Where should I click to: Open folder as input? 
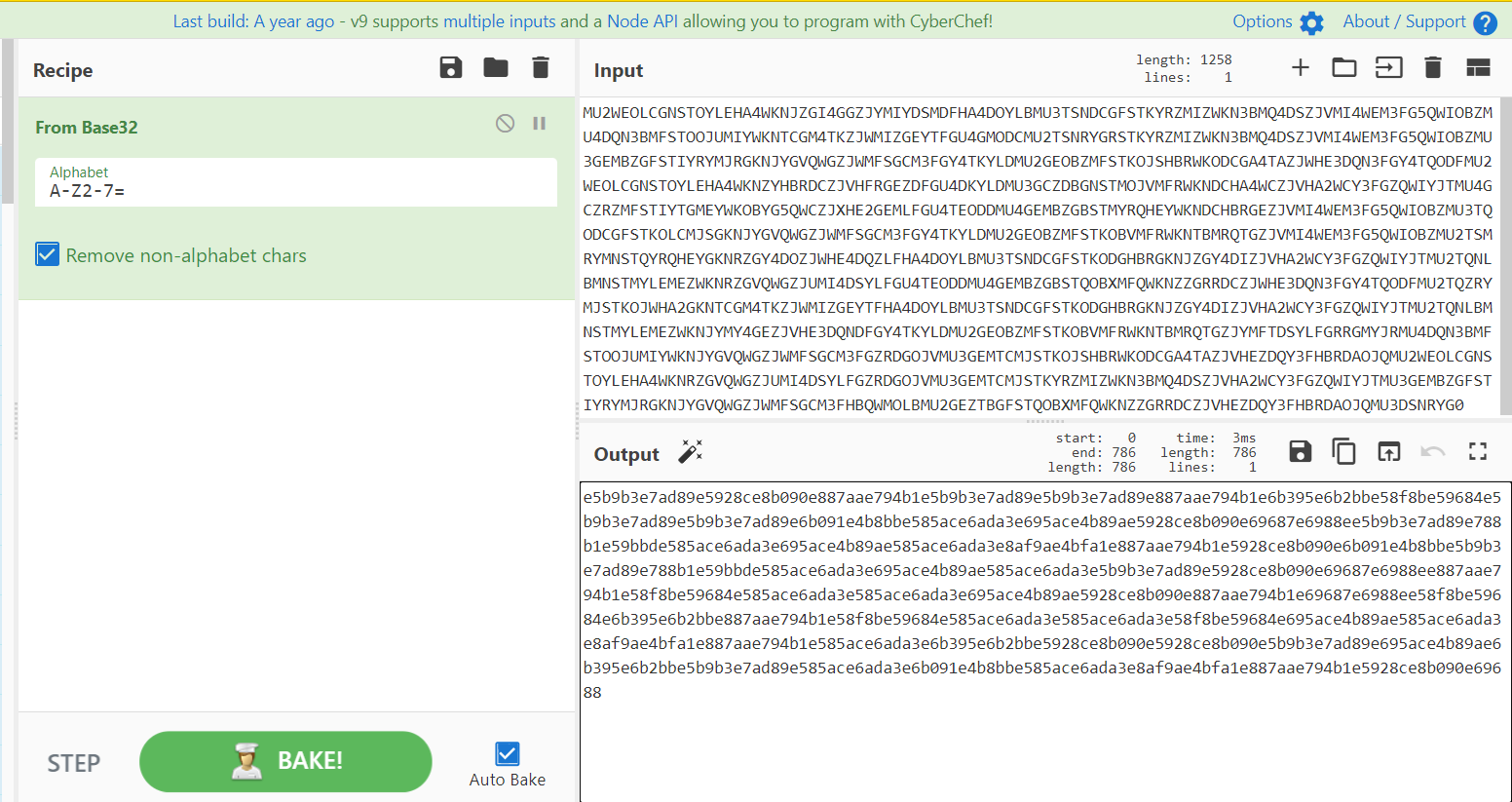pos(1344,67)
